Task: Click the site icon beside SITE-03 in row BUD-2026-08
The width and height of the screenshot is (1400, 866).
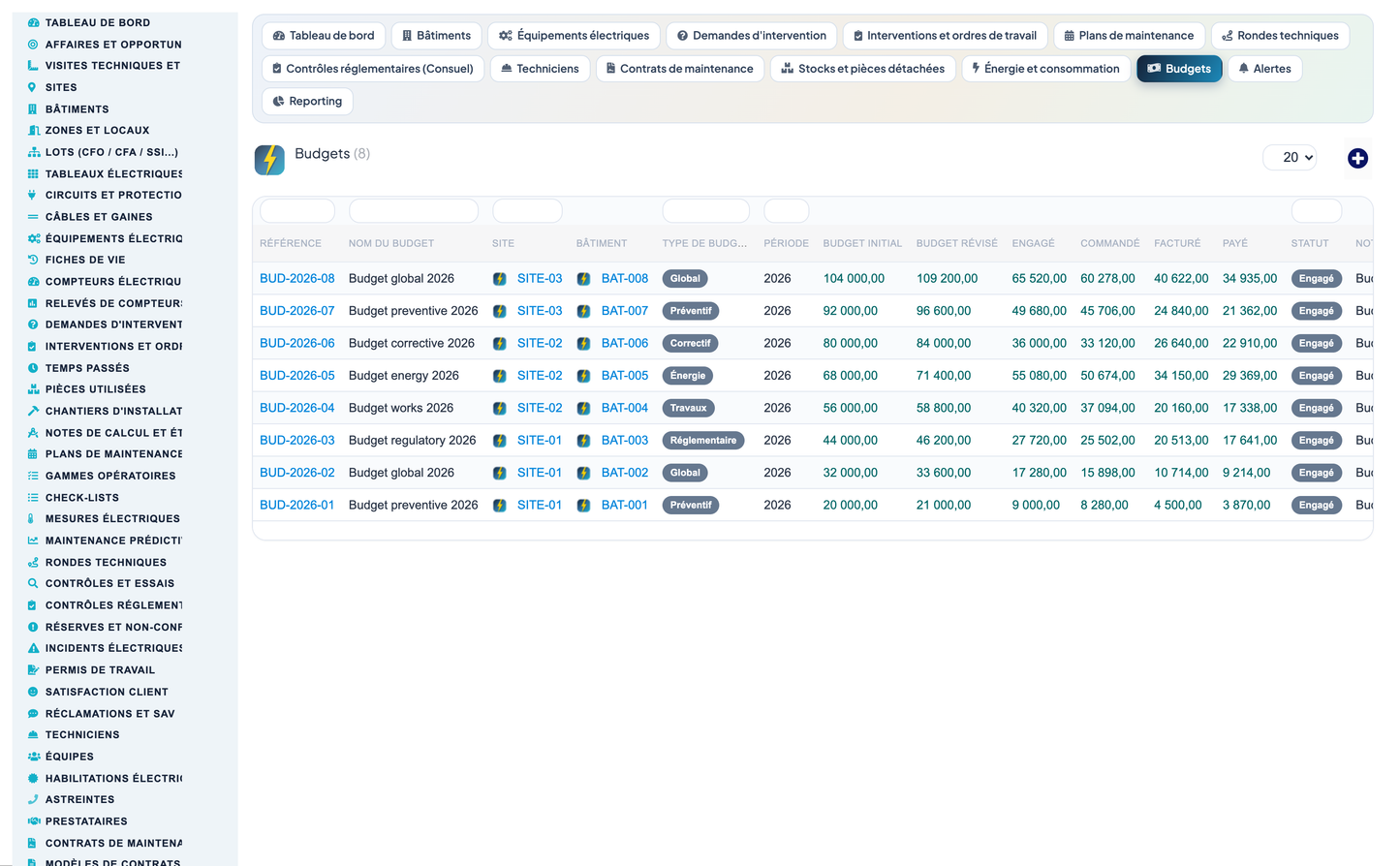Action: (500, 279)
